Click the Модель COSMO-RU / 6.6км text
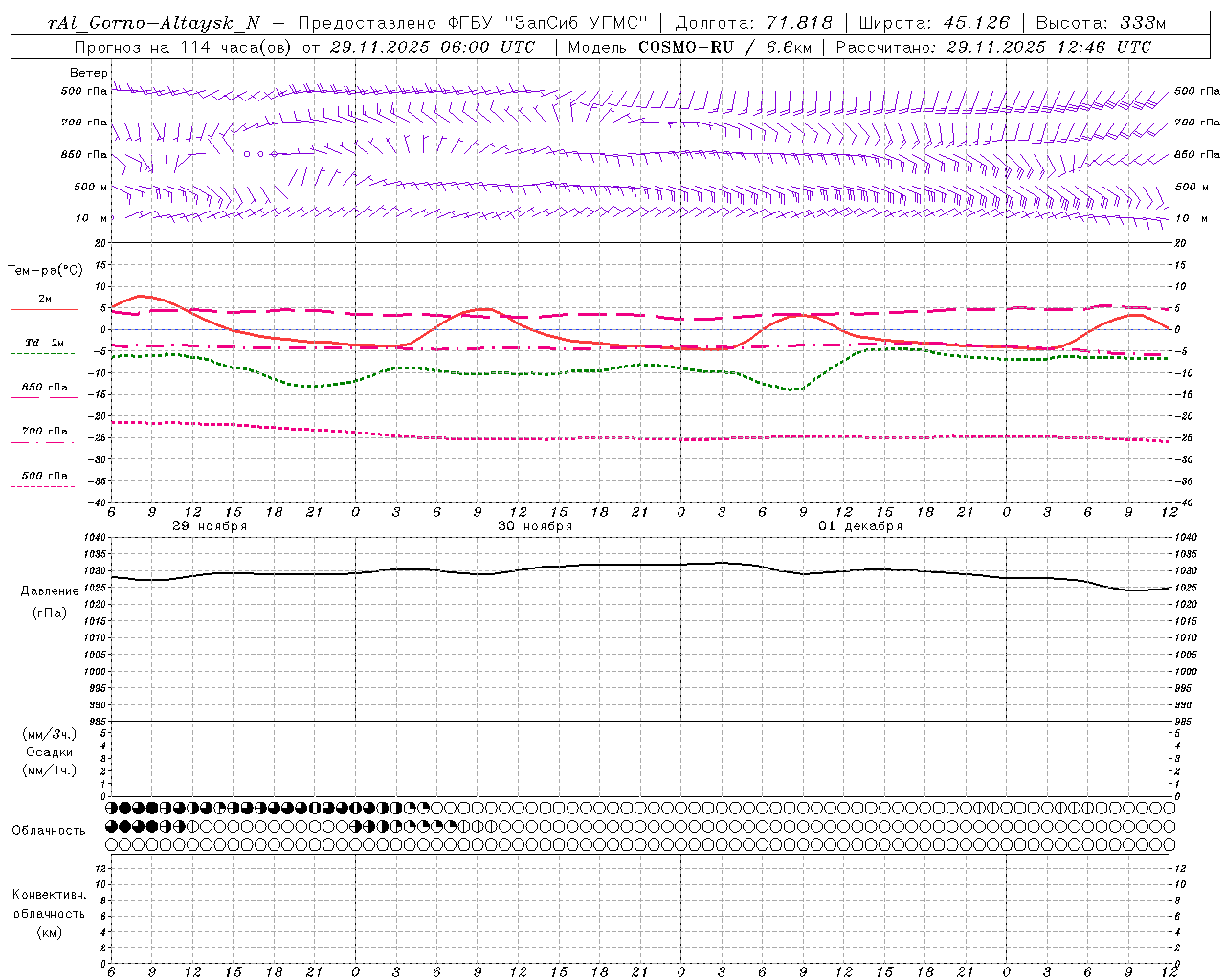The height and width of the screenshot is (980, 1225). point(689,47)
